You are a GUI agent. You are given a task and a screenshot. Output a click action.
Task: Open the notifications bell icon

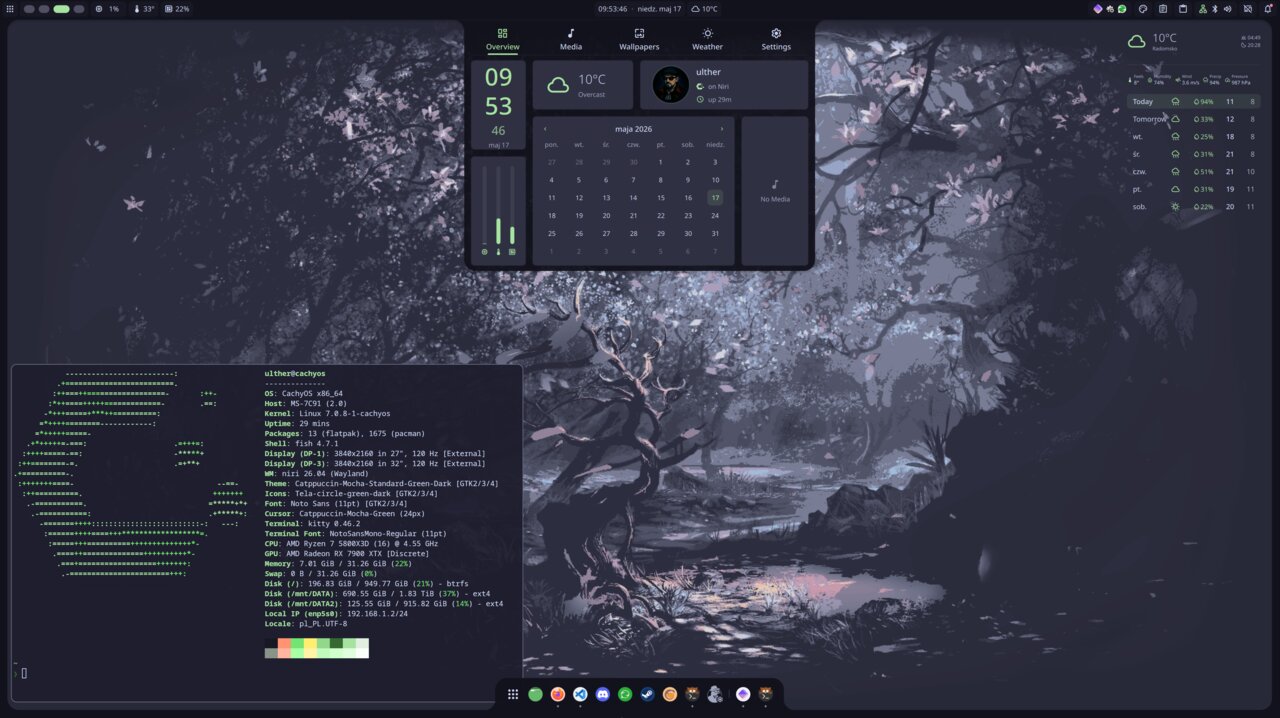click(x=1268, y=9)
